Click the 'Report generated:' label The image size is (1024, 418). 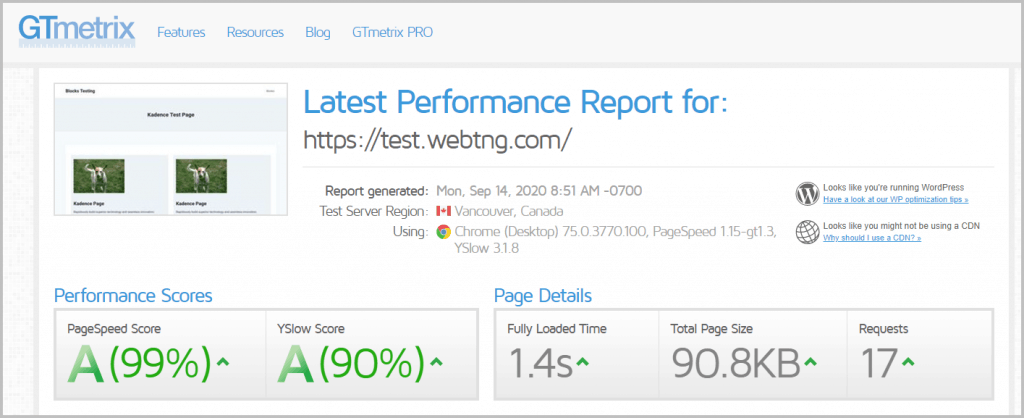377,191
